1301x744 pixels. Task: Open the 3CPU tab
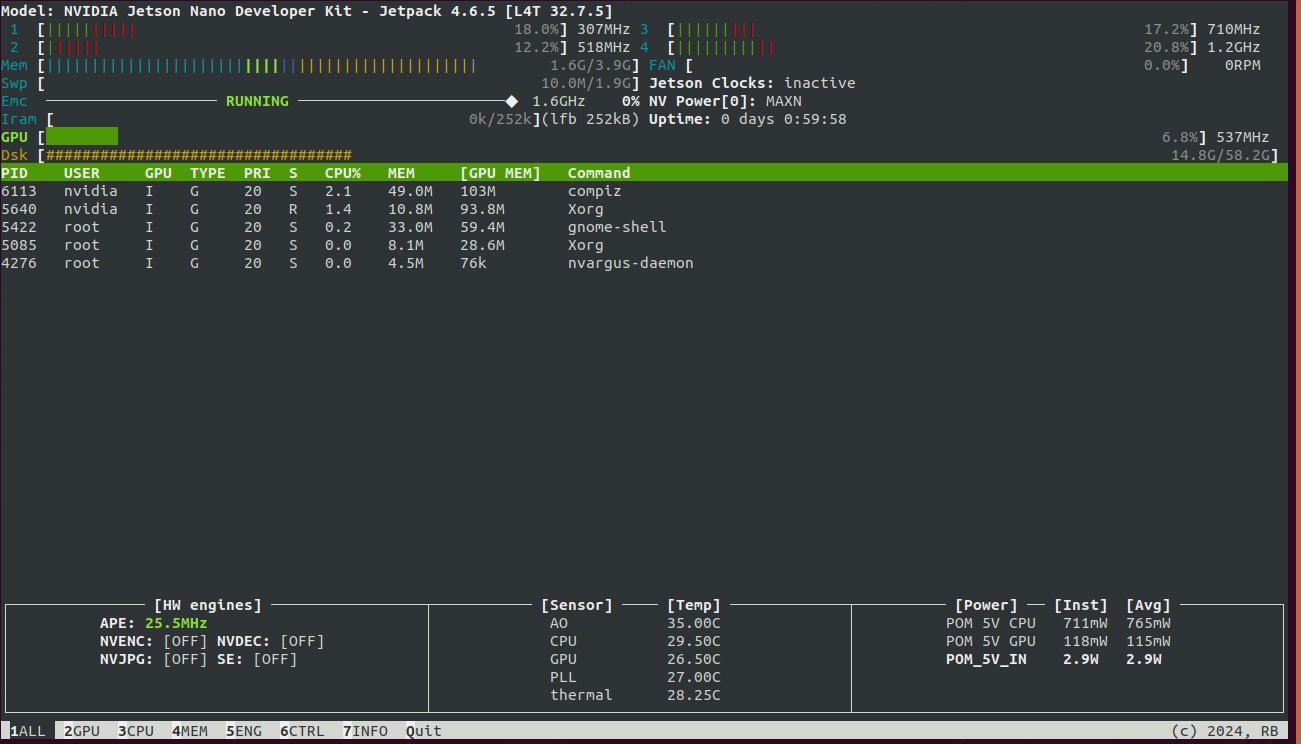click(136, 731)
